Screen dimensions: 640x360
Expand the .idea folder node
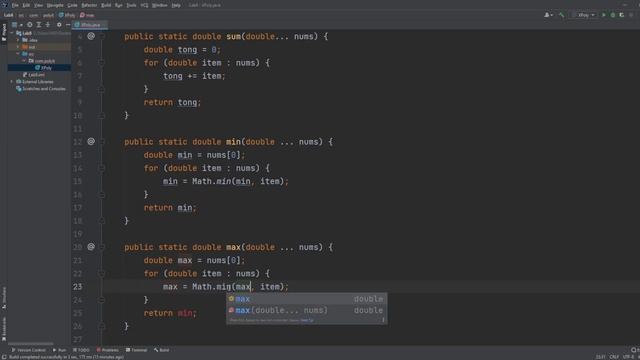[x=18, y=40]
